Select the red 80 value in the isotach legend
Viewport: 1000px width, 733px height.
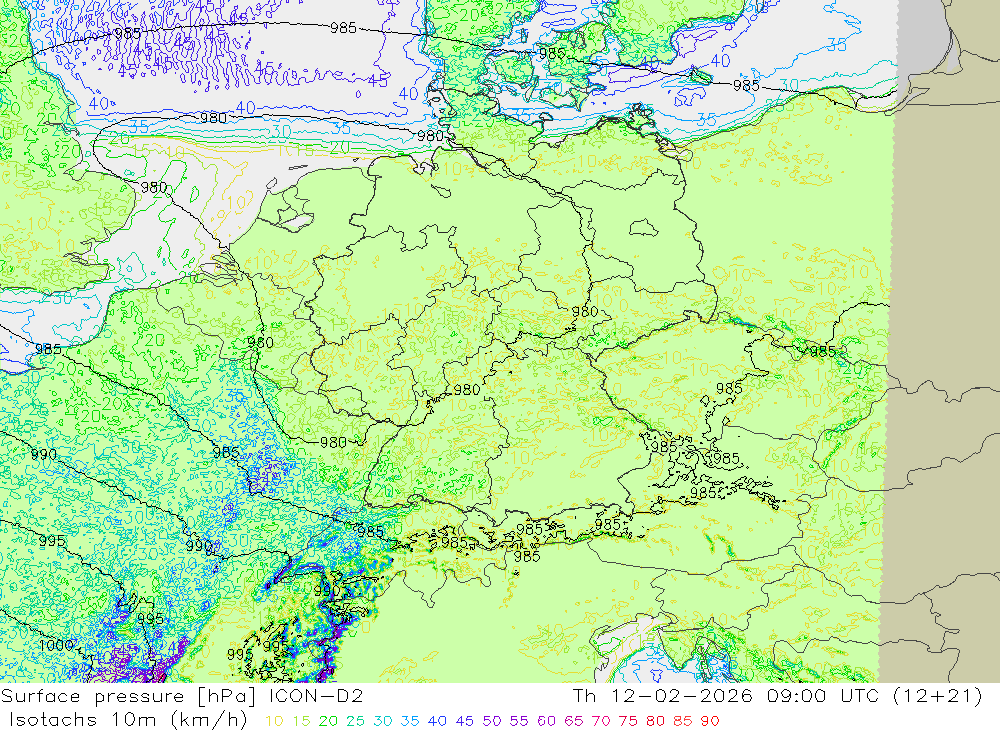[655, 722]
